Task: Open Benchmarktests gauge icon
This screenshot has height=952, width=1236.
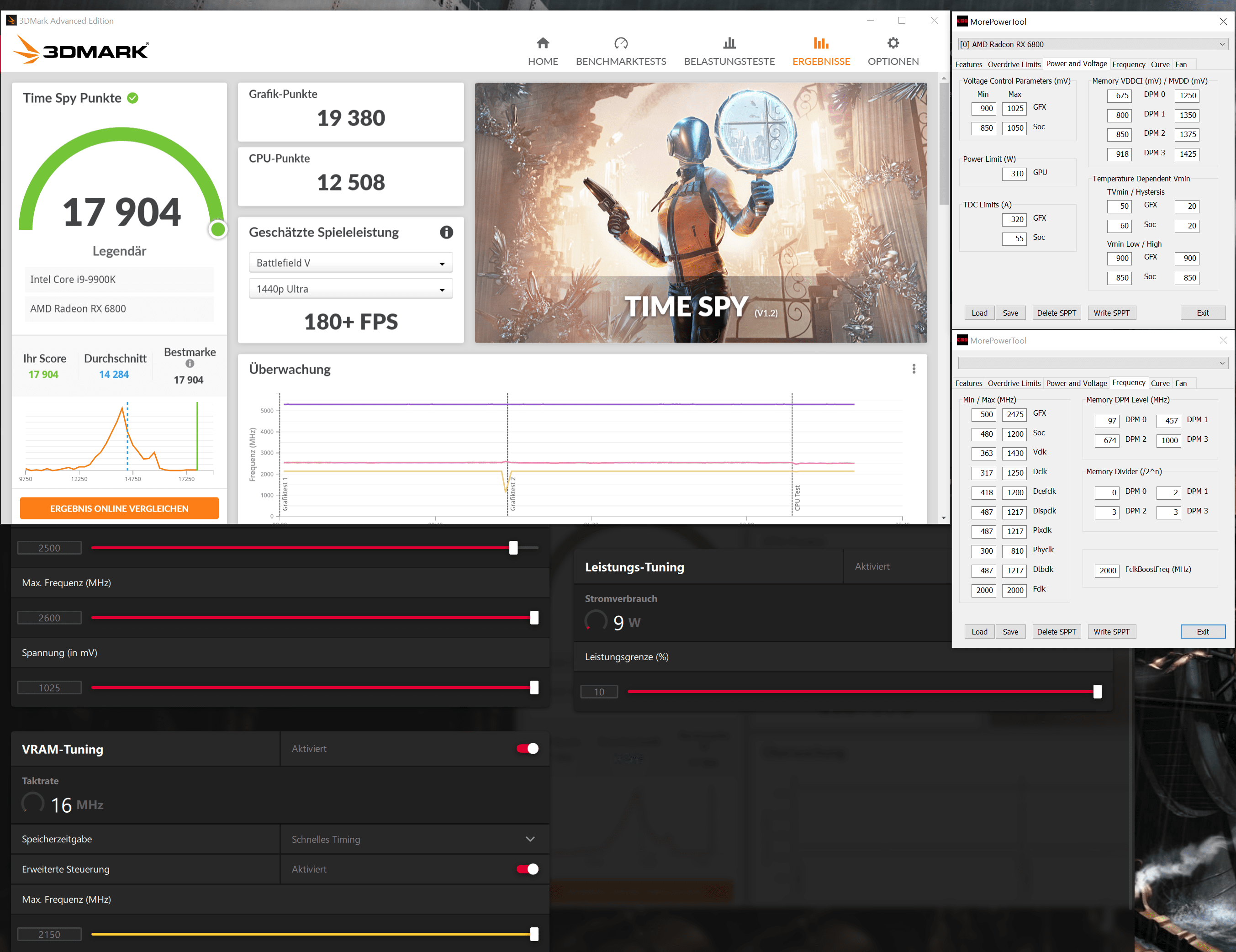Action: click(x=621, y=43)
